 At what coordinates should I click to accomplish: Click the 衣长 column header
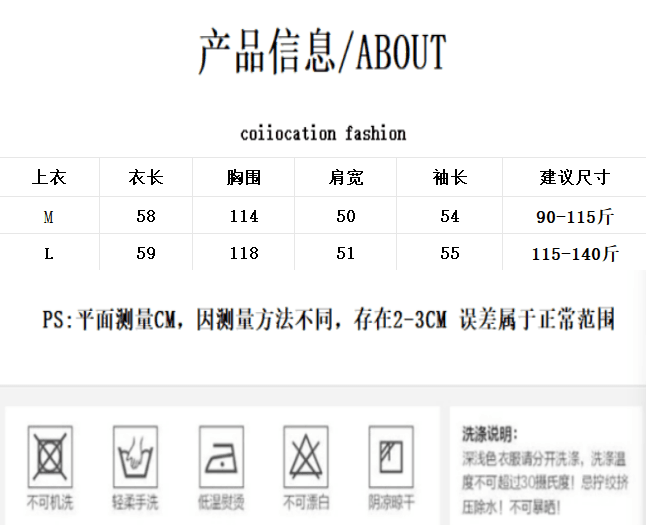coord(146,178)
